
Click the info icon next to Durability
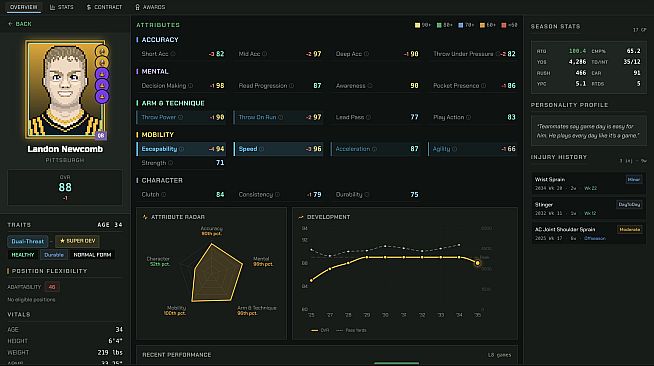coord(367,195)
